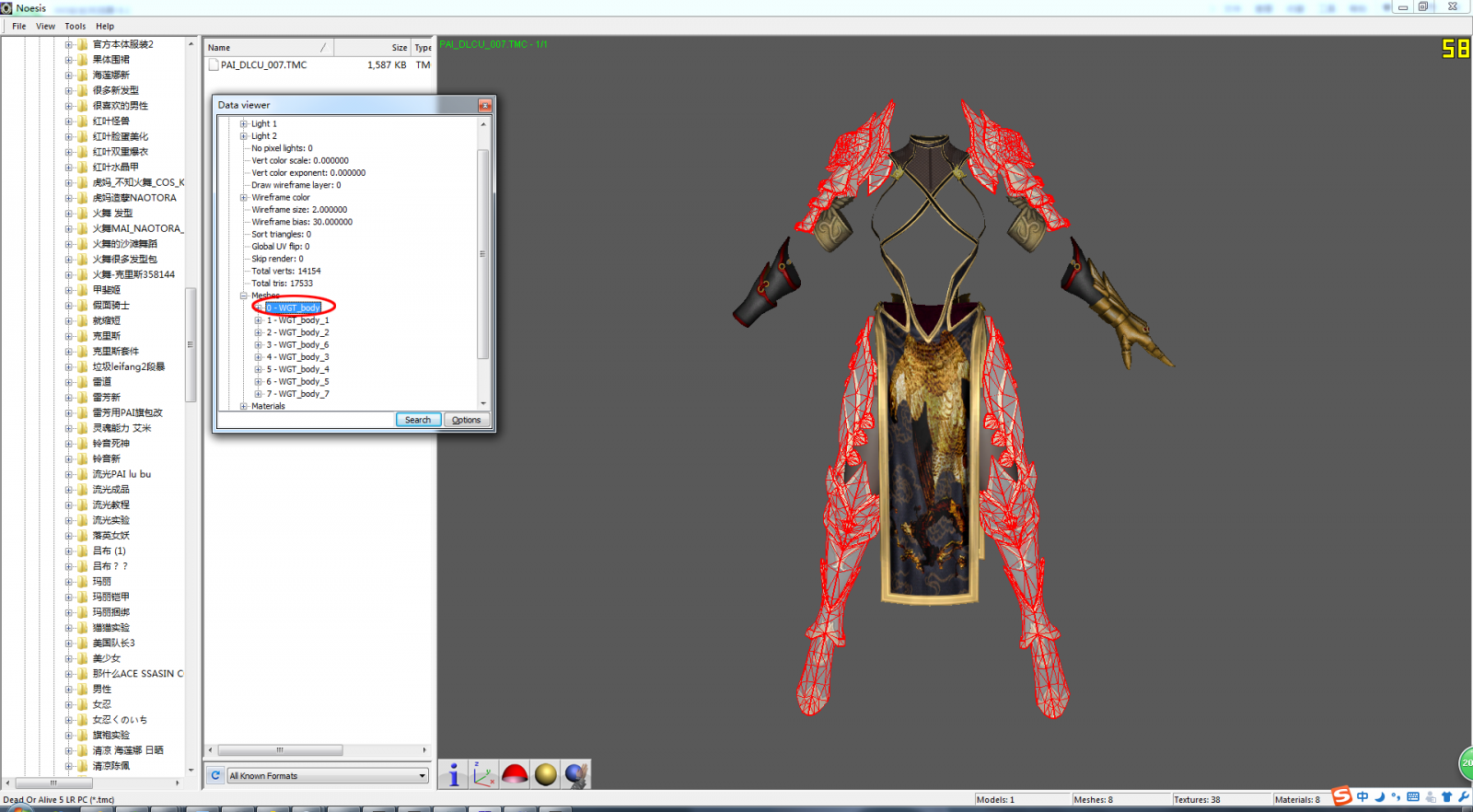
Task: Open the View menu
Action: (45, 27)
